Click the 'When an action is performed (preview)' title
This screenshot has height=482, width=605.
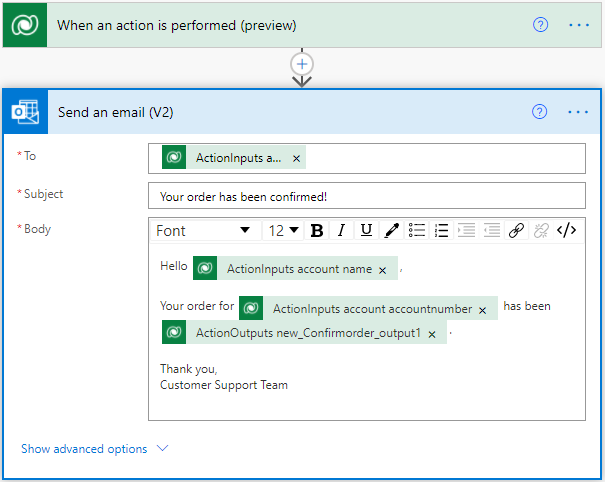(x=177, y=25)
